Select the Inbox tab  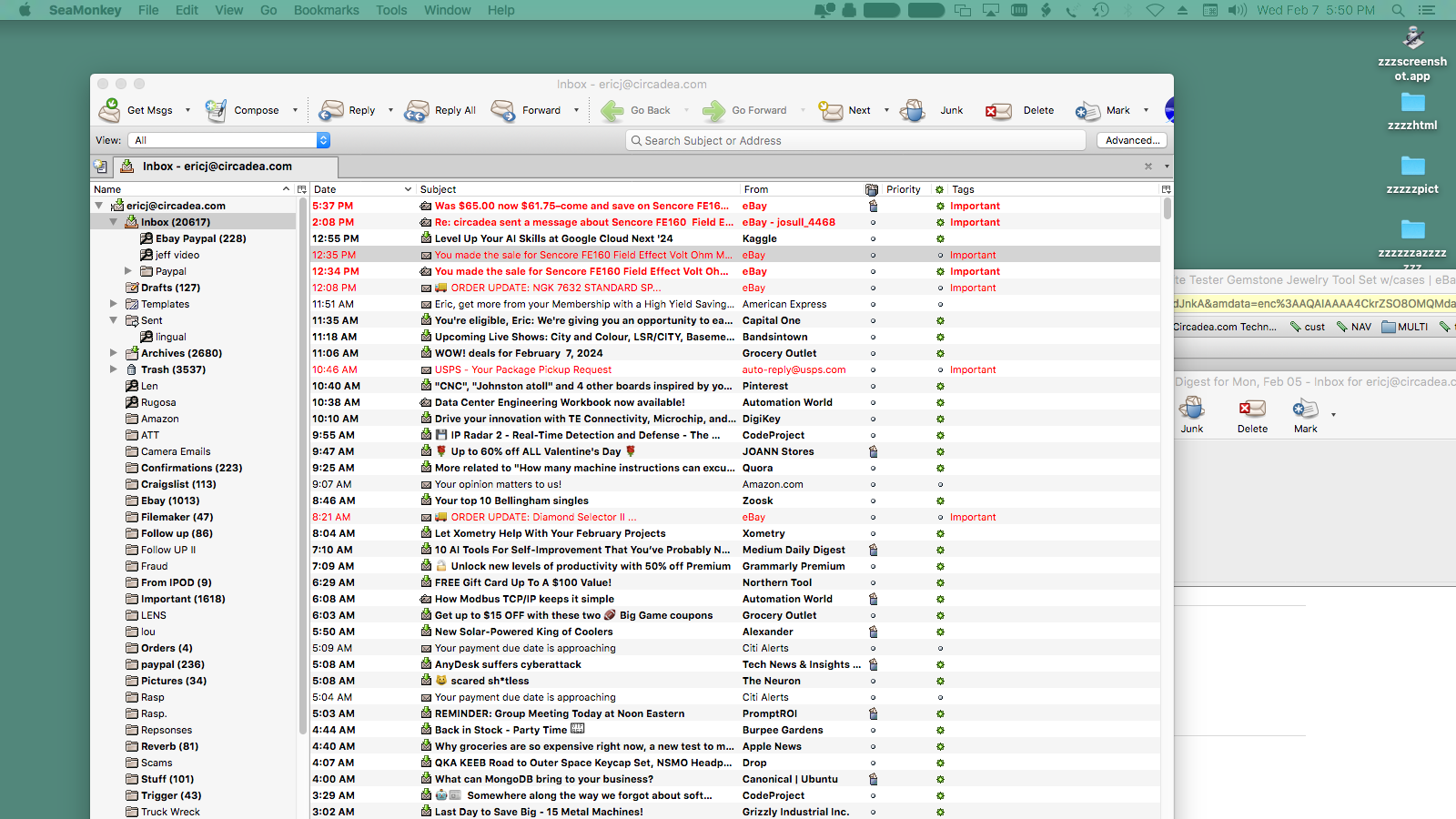click(217, 167)
